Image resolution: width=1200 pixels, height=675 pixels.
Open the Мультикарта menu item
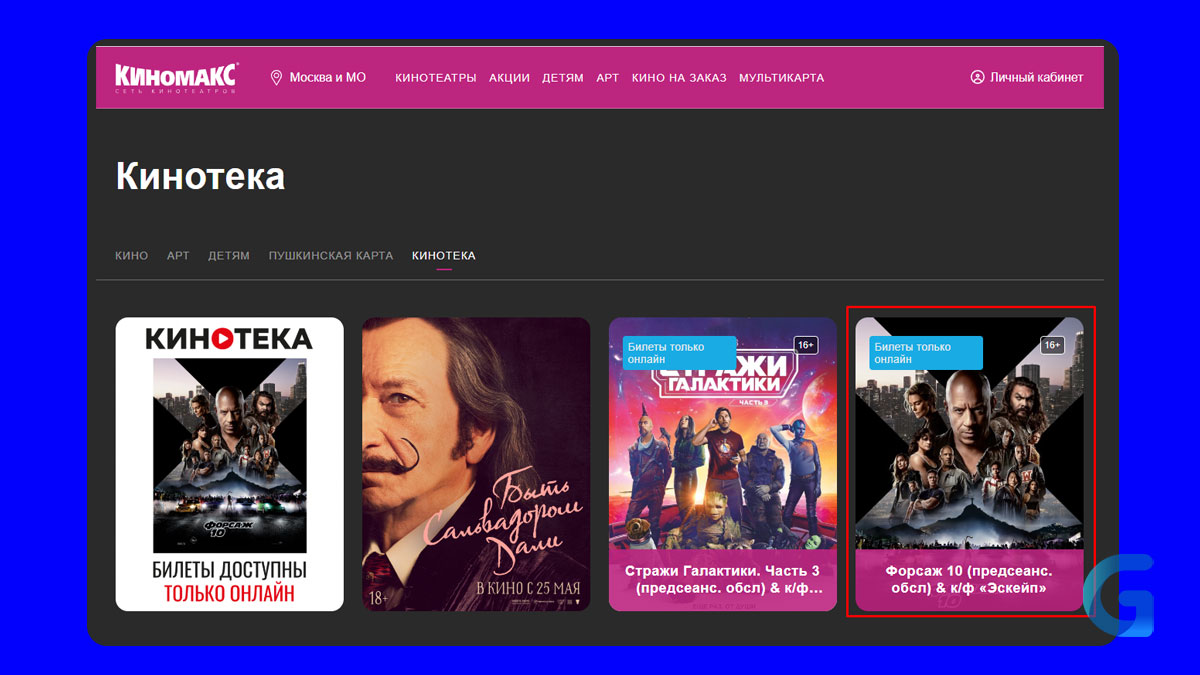click(782, 78)
